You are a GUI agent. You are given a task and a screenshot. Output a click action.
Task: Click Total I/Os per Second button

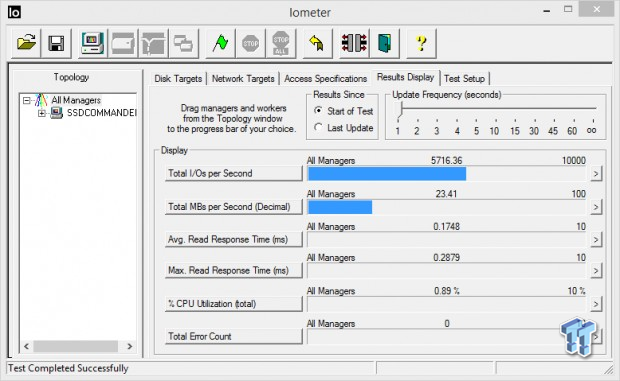point(233,174)
